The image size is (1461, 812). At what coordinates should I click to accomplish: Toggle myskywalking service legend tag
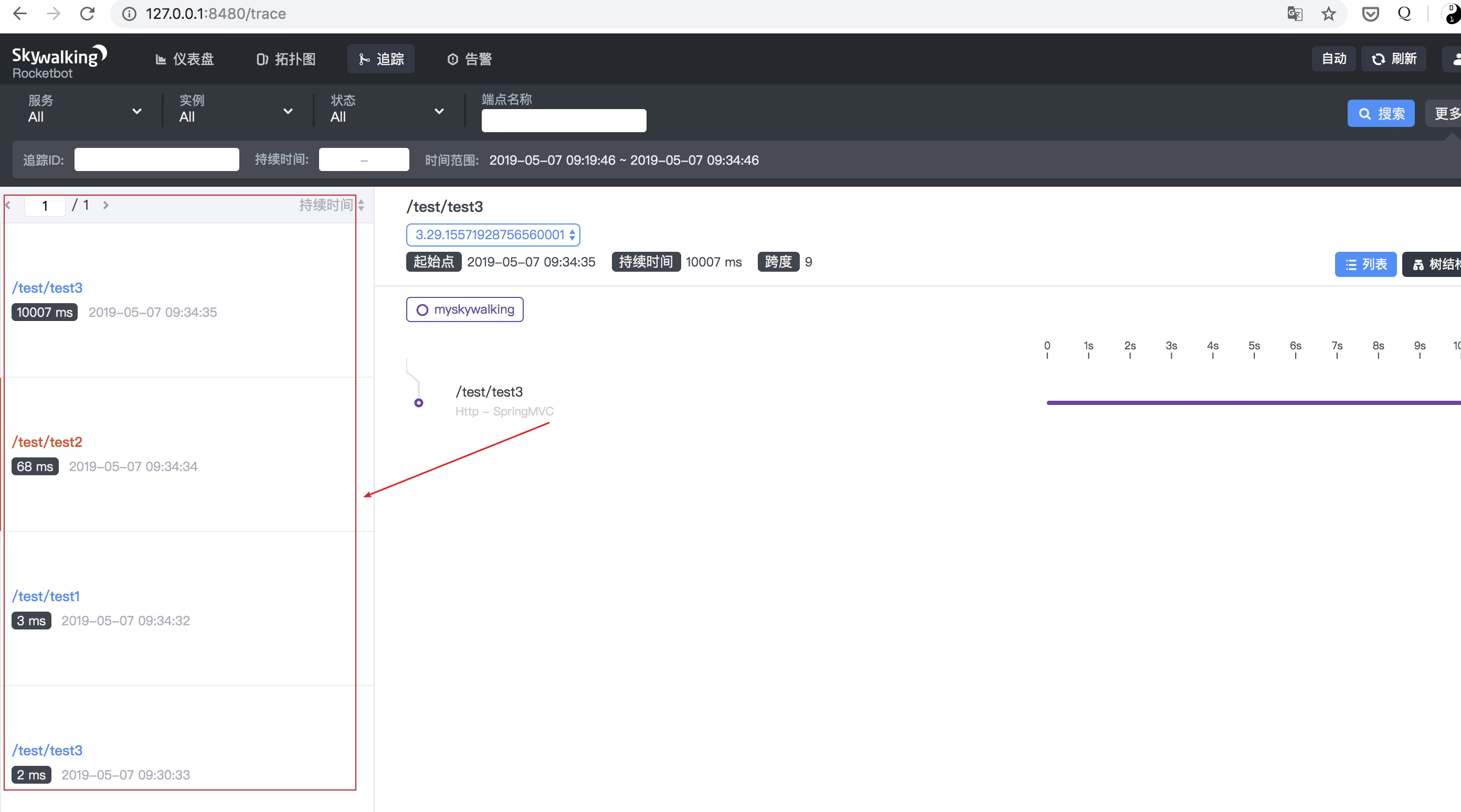coord(464,309)
